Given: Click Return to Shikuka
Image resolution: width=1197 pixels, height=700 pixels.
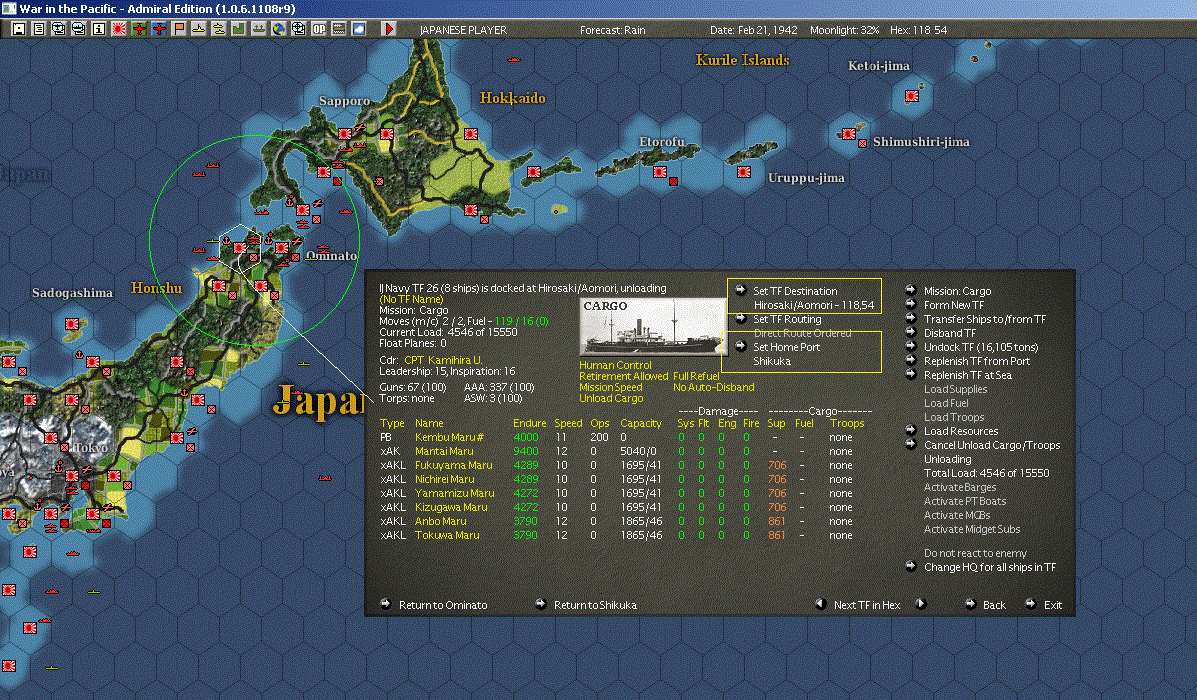Looking at the screenshot, I should tap(595, 605).
